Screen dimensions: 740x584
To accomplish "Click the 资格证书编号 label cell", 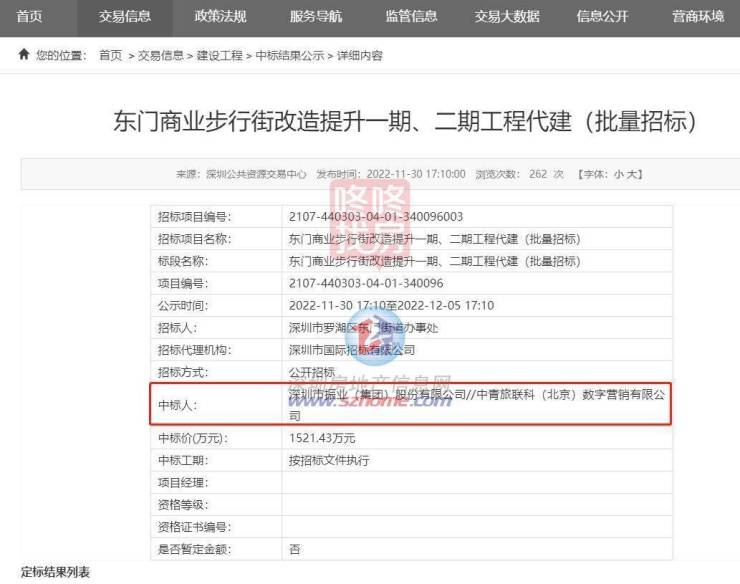I will pyautogui.click(x=216, y=527).
